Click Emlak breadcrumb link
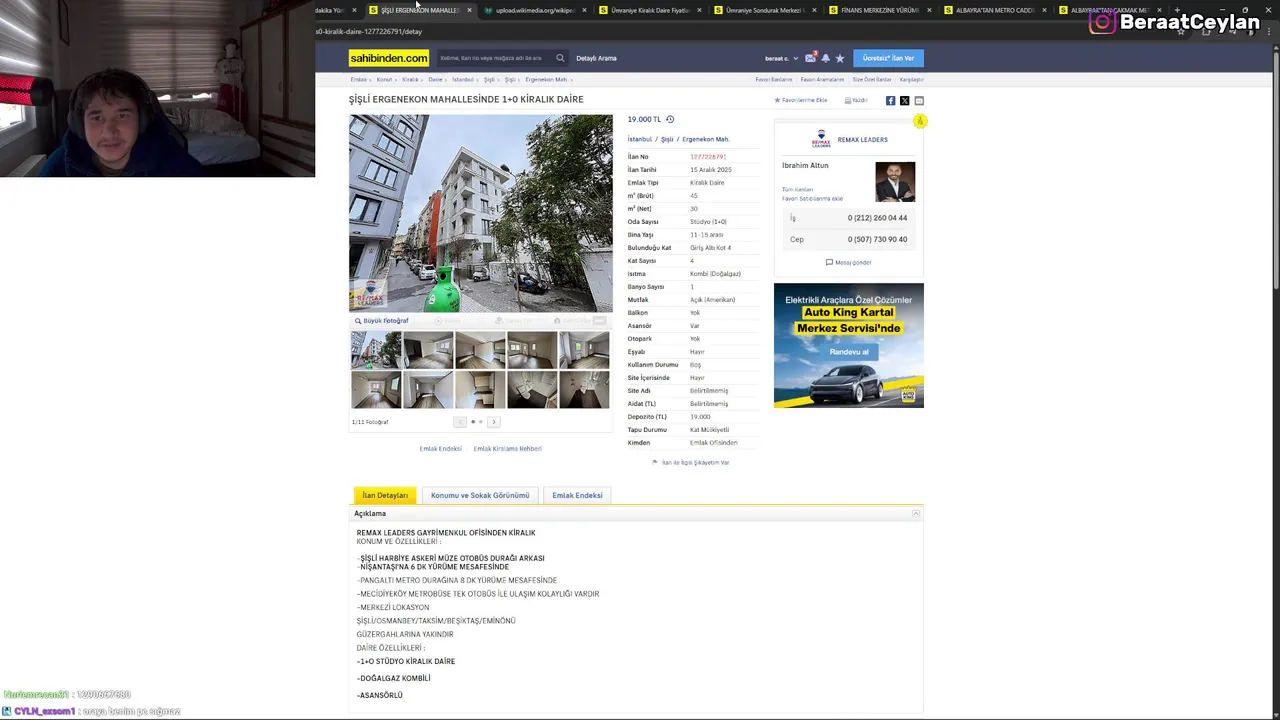The width and height of the screenshot is (1280, 720). pos(358,79)
